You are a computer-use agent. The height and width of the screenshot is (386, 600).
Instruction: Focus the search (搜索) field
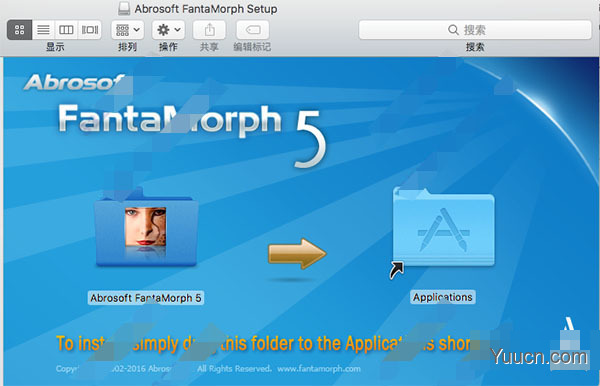tap(475, 30)
